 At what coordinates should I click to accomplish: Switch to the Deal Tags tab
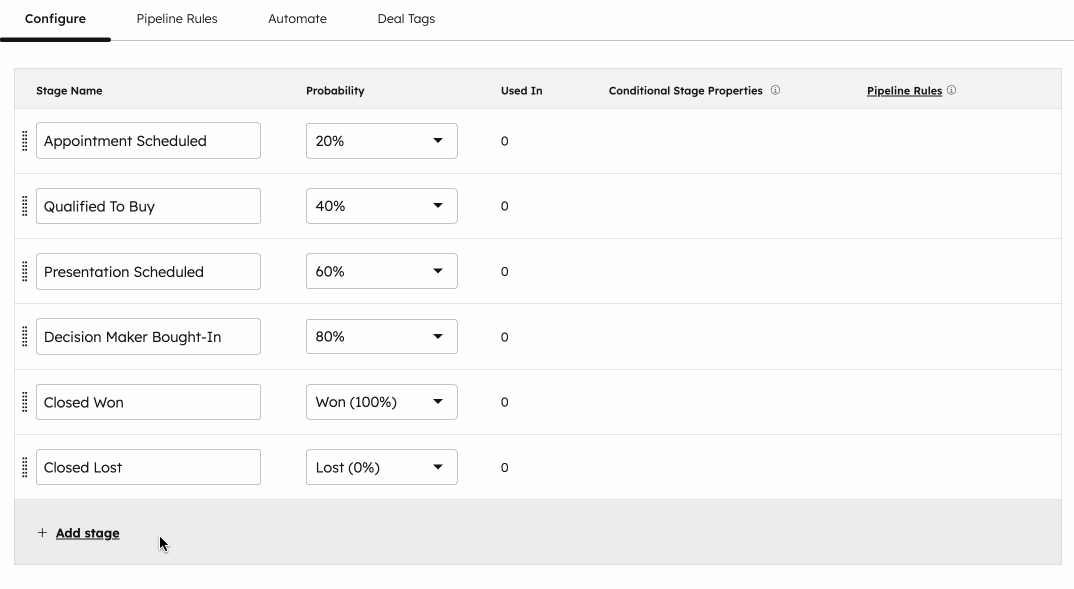click(406, 18)
